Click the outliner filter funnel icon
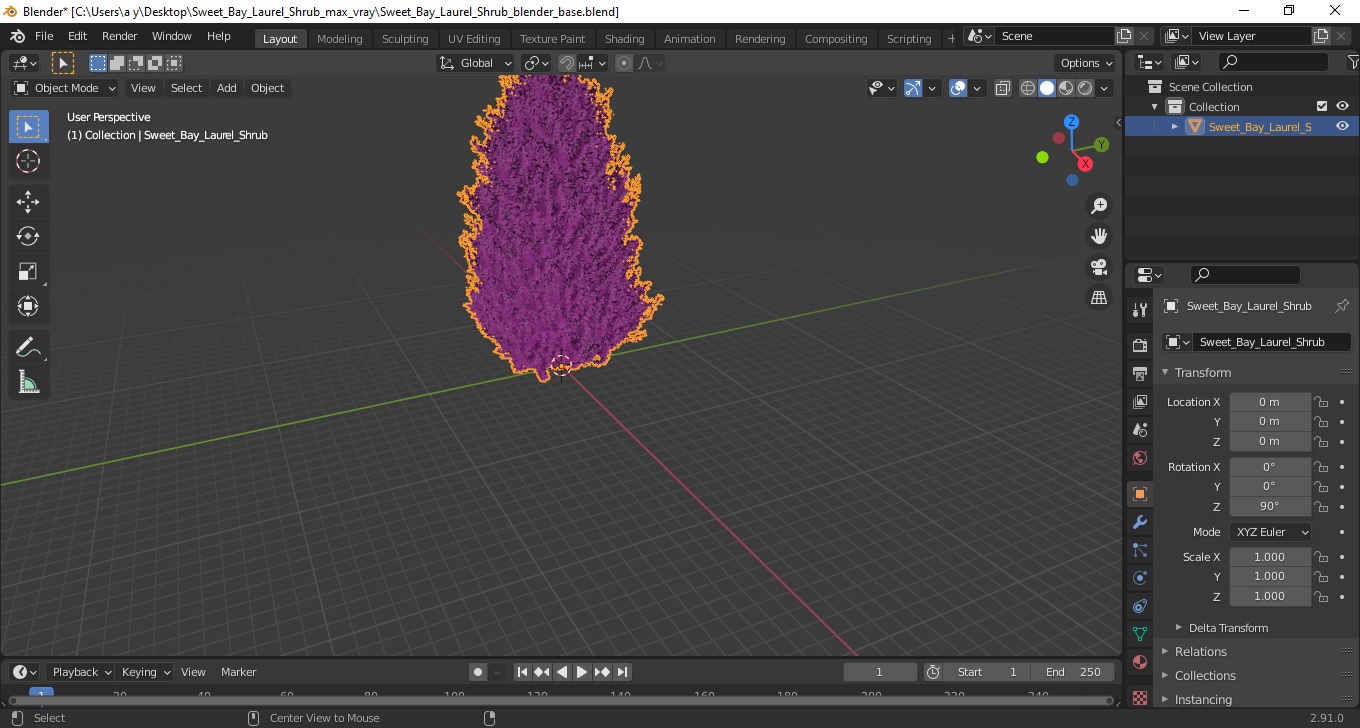Screen dimensions: 1360x728 [x=1353, y=62]
